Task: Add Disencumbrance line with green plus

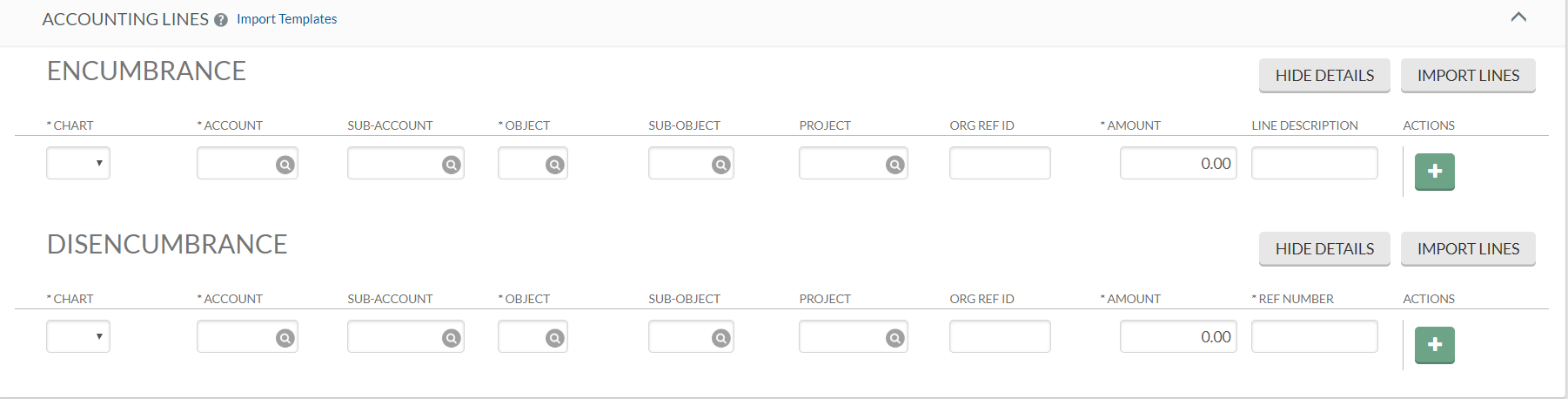Action: pos(1435,345)
